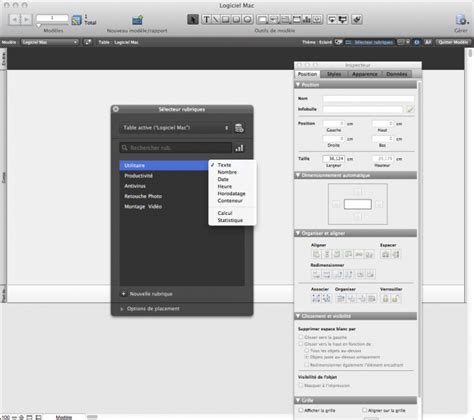Open the Gérer database menu icon

click(461, 20)
